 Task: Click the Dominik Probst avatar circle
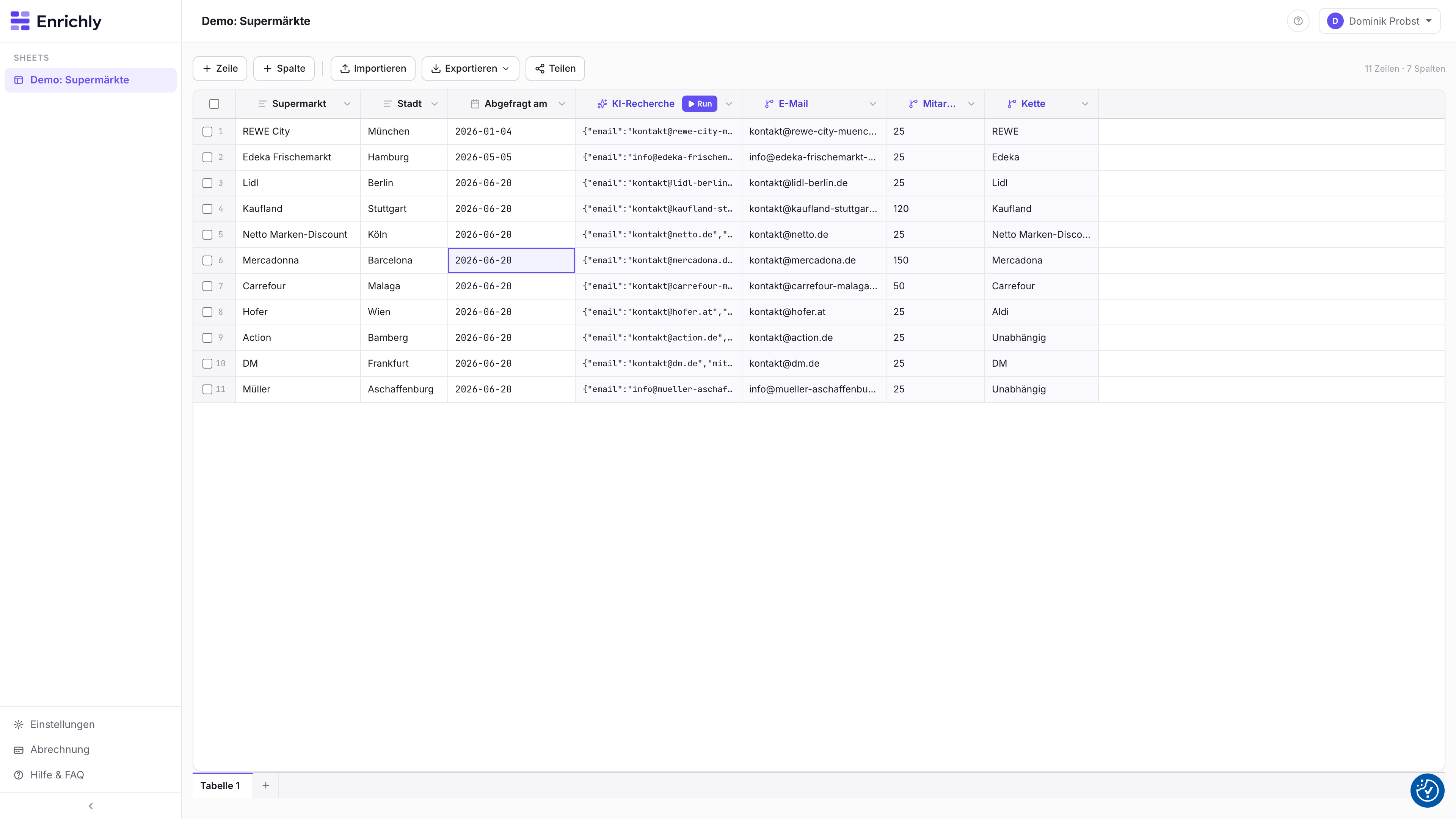tap(1335, 21)
